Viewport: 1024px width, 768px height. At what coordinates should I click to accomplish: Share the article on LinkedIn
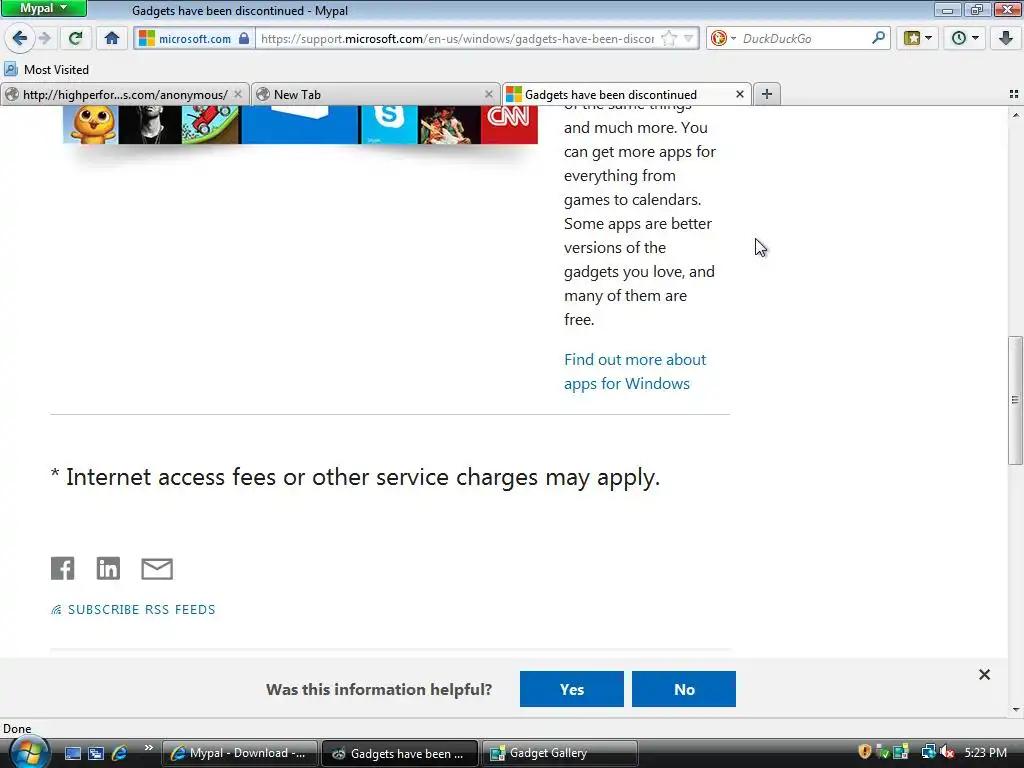(108, 569)
